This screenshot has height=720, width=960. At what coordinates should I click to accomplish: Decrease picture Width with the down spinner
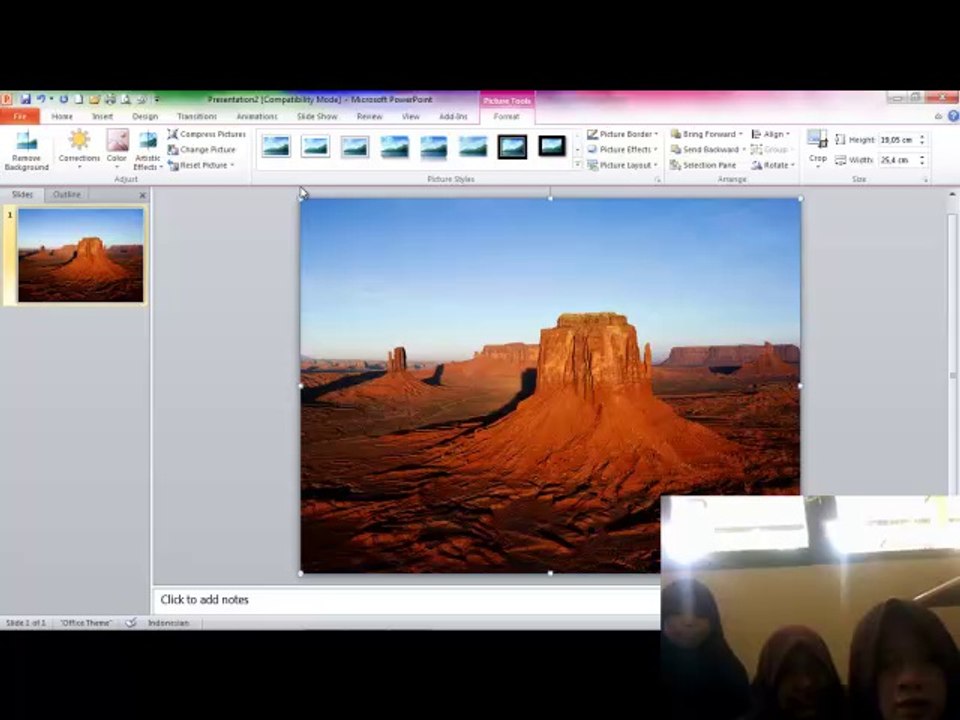point(922,164)
